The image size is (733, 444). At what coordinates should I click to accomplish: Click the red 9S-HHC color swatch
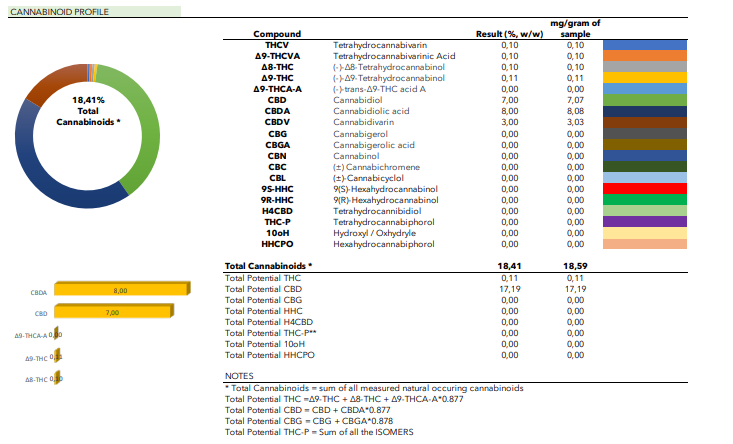point(646,189)
